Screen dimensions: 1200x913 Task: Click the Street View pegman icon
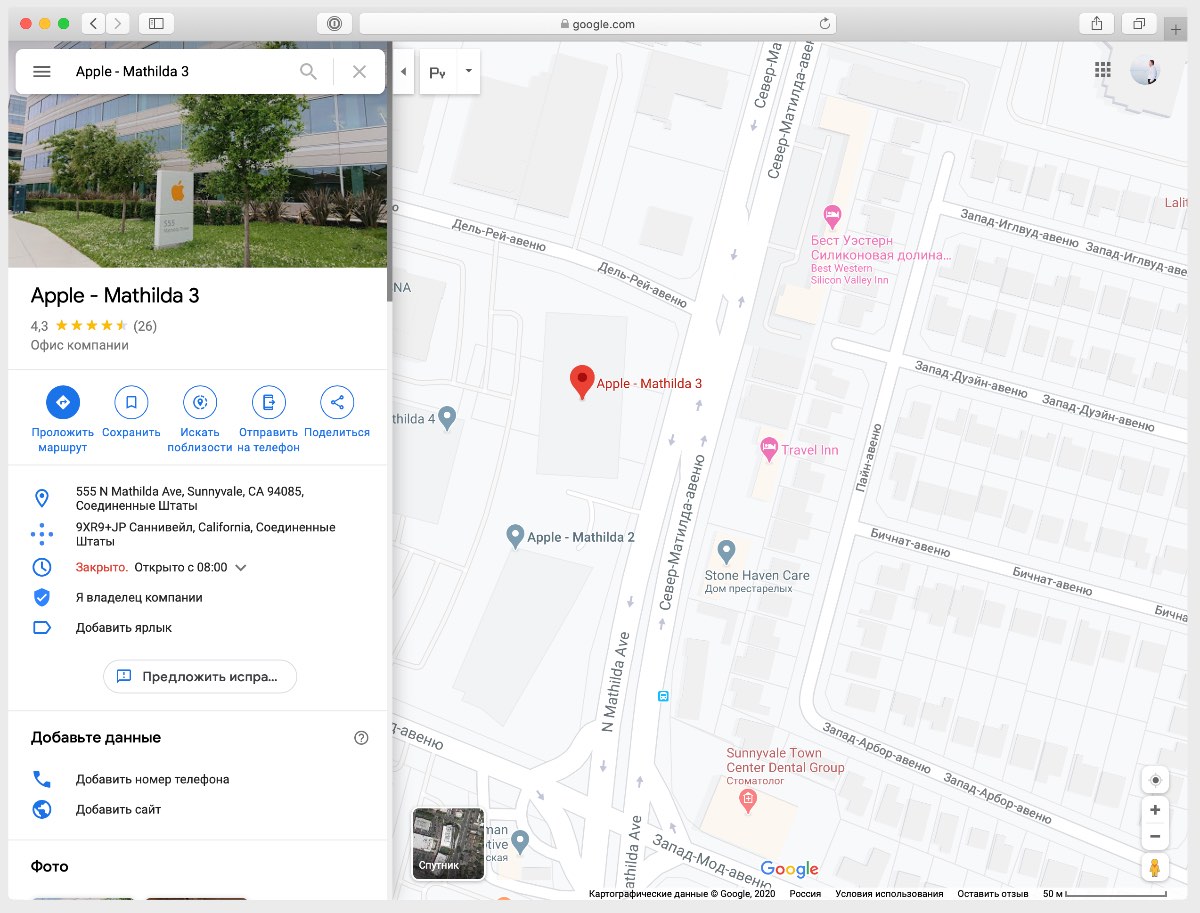(1155, 867)
